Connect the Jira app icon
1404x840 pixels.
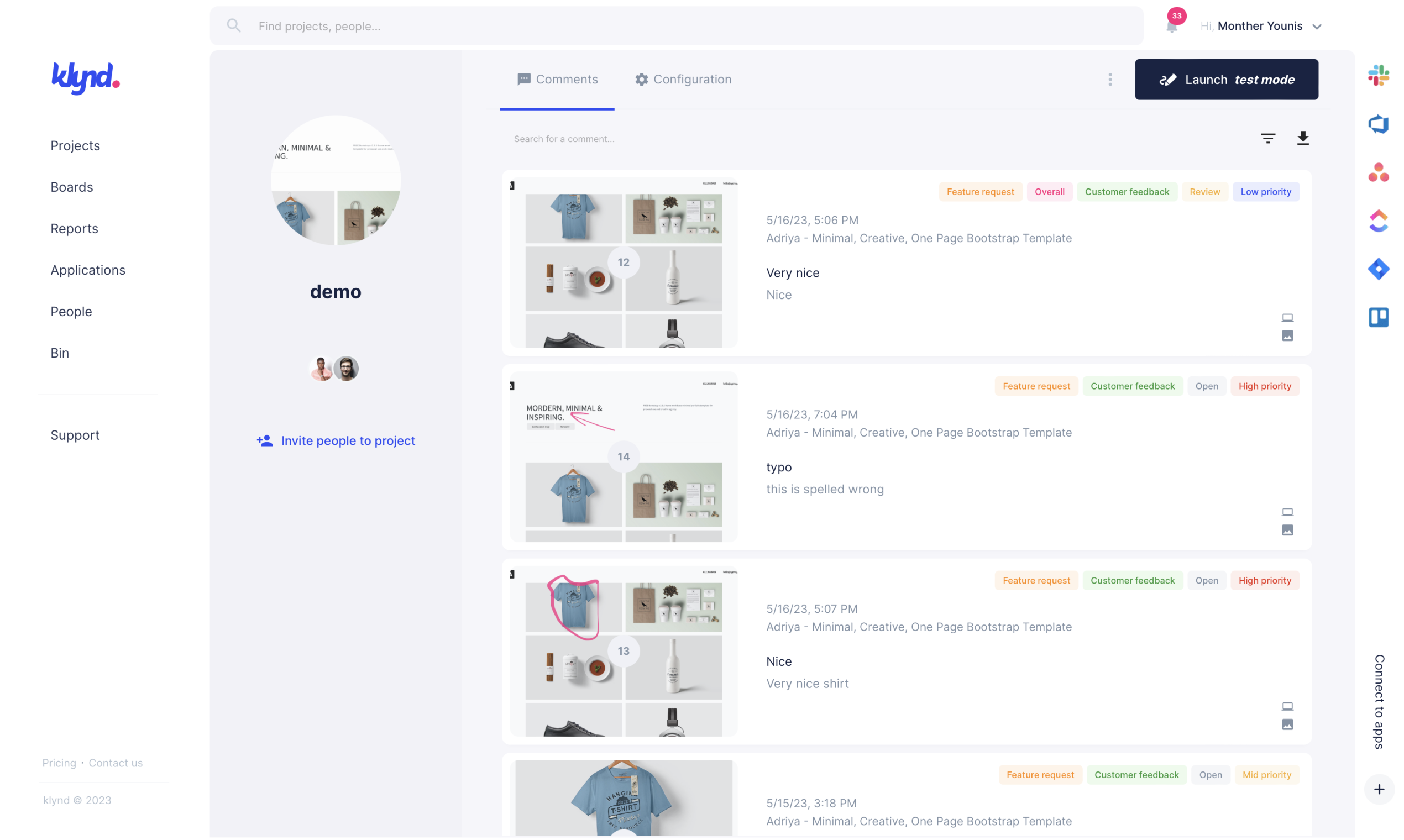1379,269
